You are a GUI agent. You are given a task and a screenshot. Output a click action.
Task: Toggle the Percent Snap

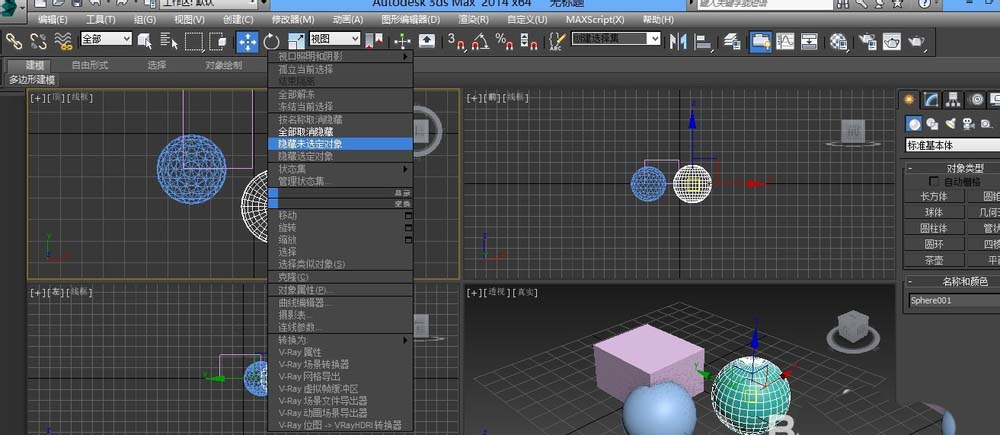504,41
